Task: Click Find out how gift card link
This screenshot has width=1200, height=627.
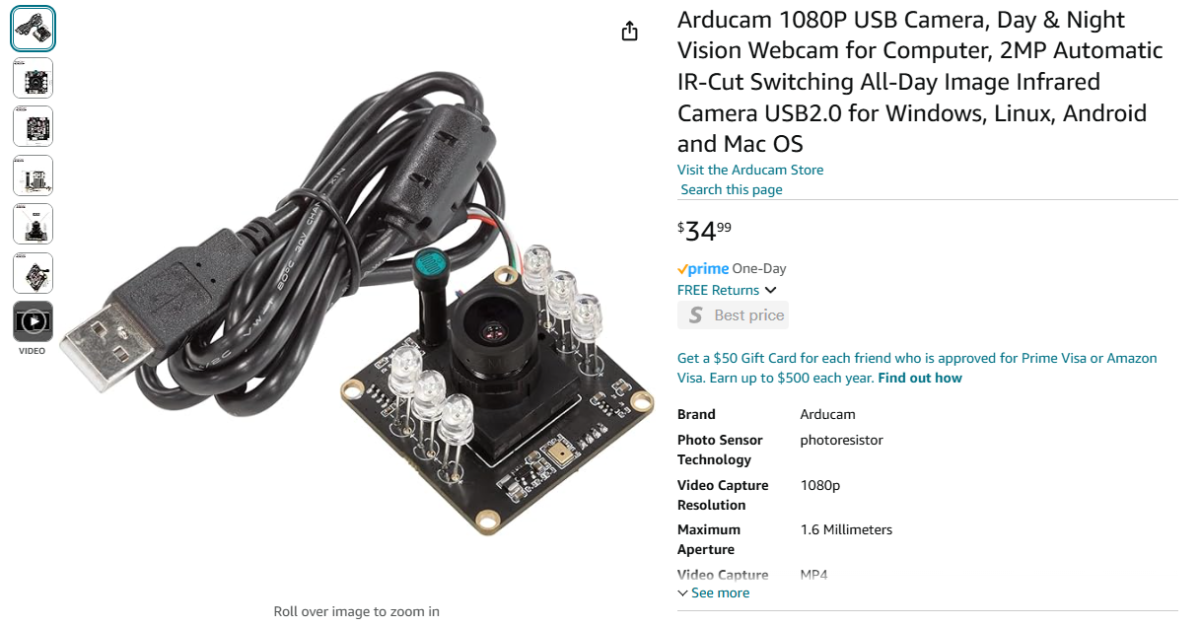Action: (920, 378)
